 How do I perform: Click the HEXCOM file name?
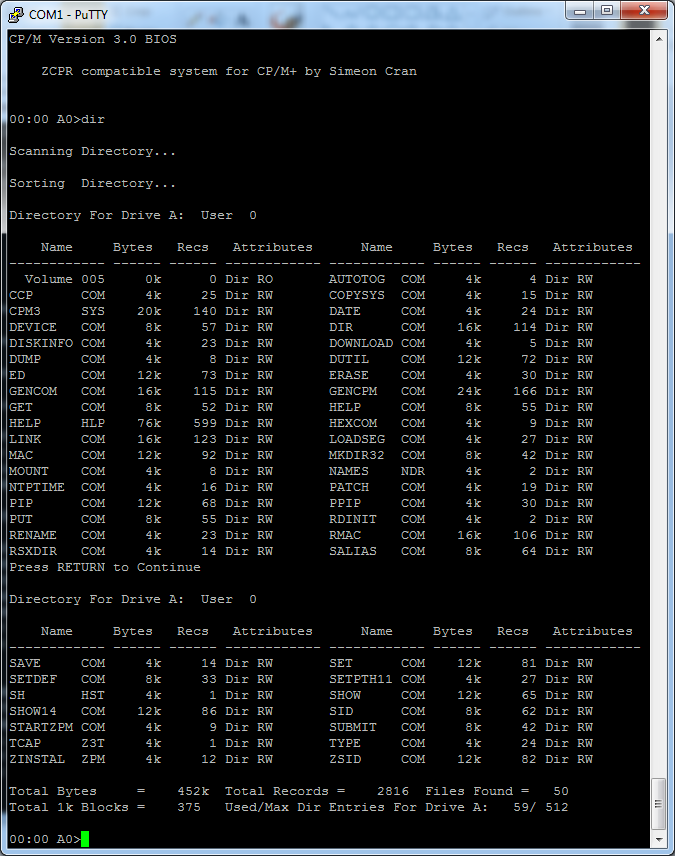[x=353, y=423]
